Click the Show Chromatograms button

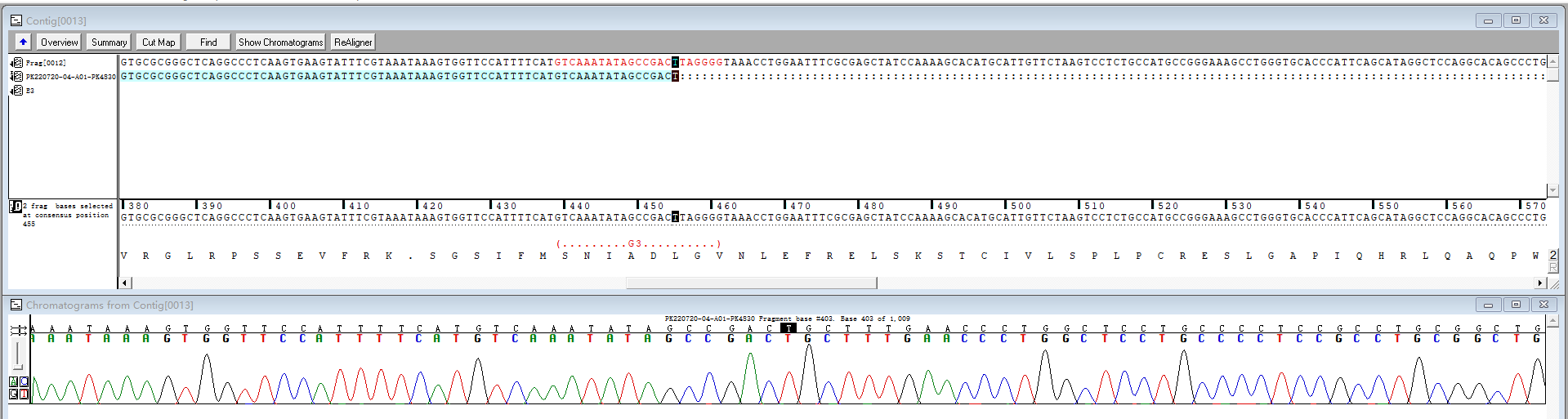coord(280,42)
